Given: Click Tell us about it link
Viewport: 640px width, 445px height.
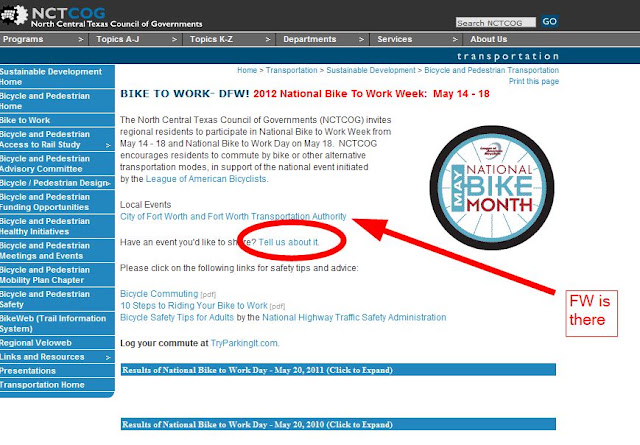Looking at the screenshot, I should pos(288,242).
